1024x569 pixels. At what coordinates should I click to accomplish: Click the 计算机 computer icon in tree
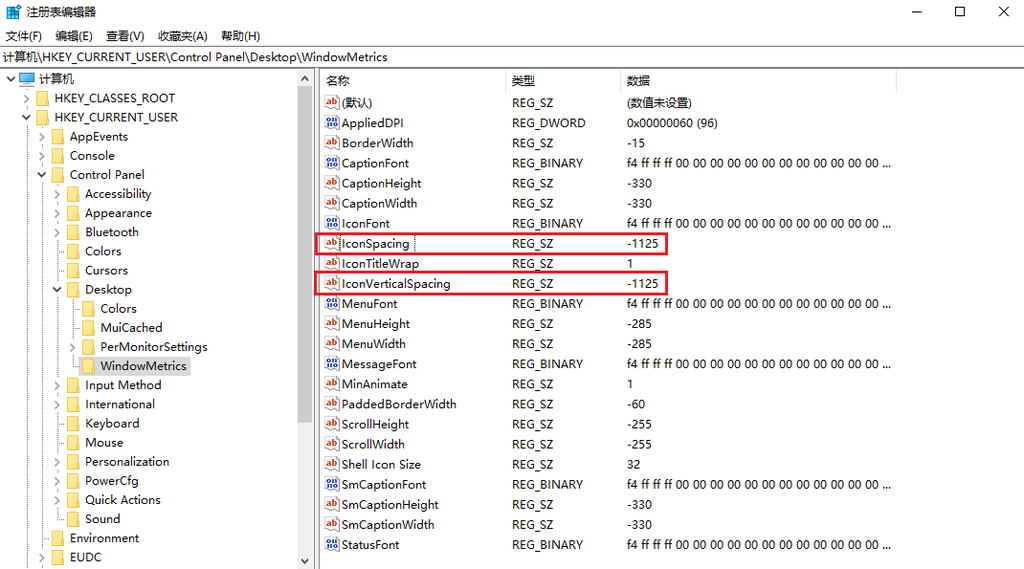pyautogui.click(x=27, y=79)
